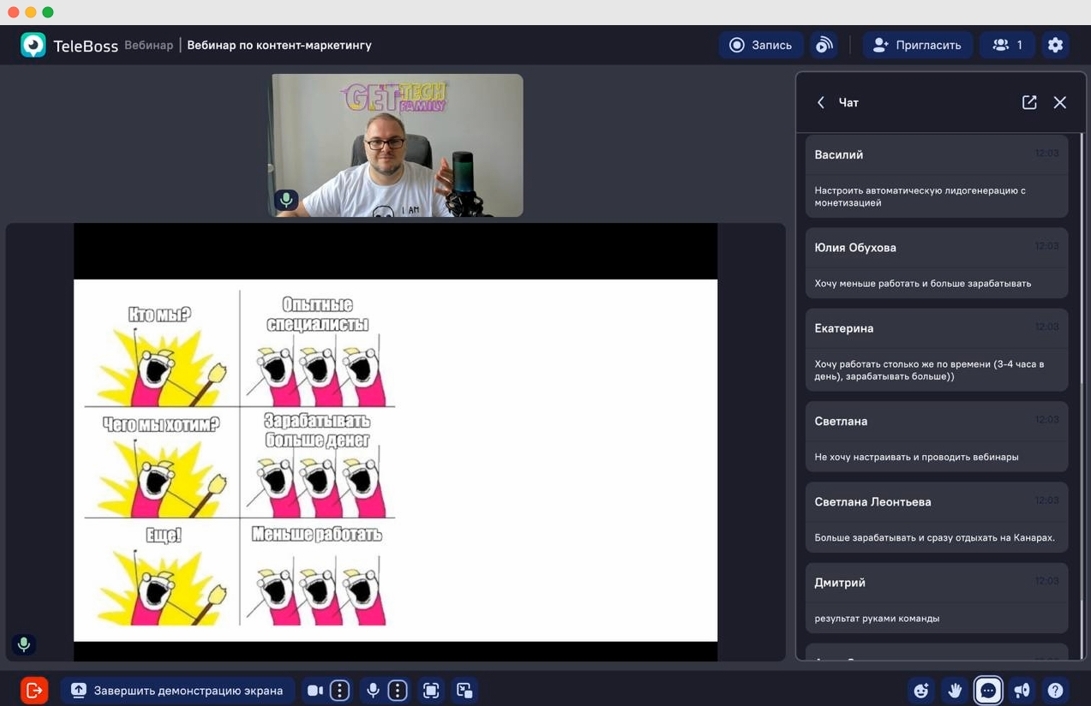Click the shared screen meme slide
1091x706 pixels.
pyautogui.click(x=395, y=460)
